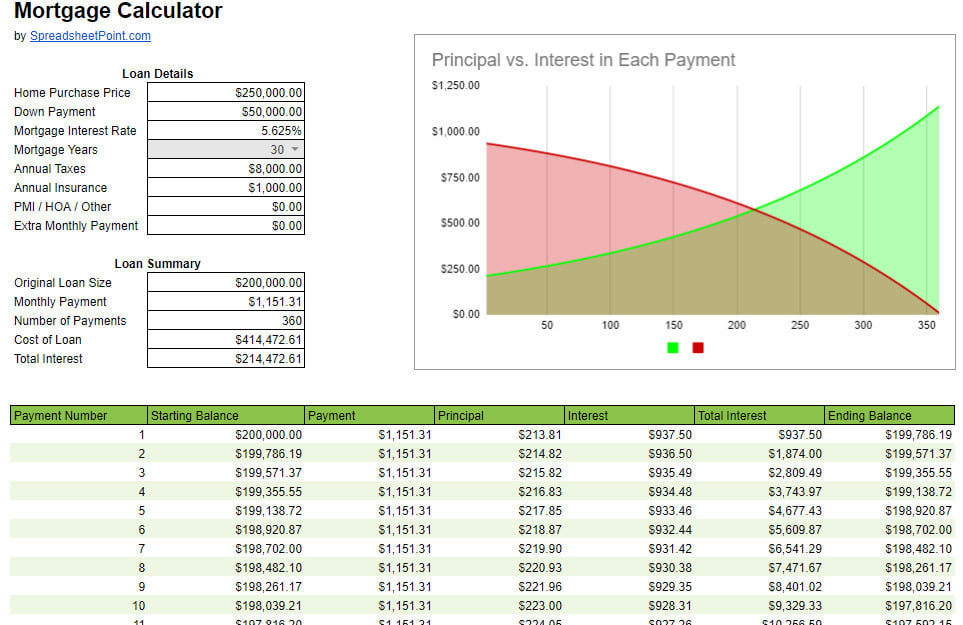Click the 200 x-axis label on chart
This screenshot has height=625, width=963.
(x=736, y=325)
